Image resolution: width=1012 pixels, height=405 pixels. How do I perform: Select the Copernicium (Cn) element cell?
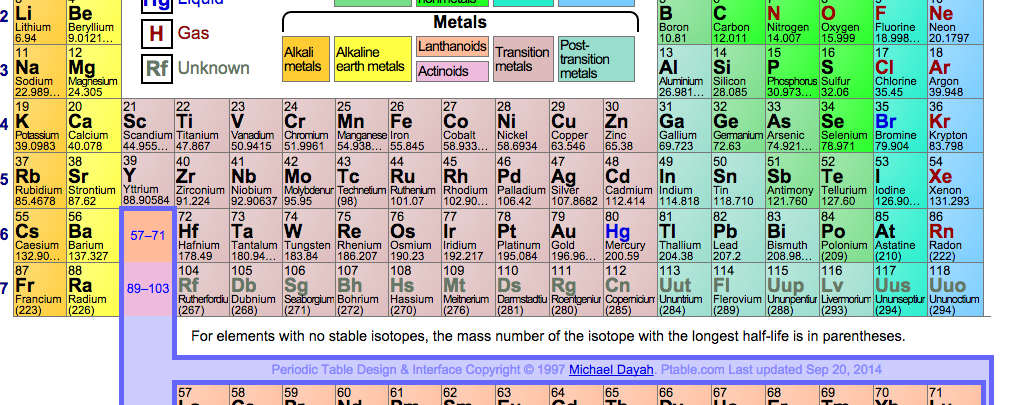coord(631,290)
